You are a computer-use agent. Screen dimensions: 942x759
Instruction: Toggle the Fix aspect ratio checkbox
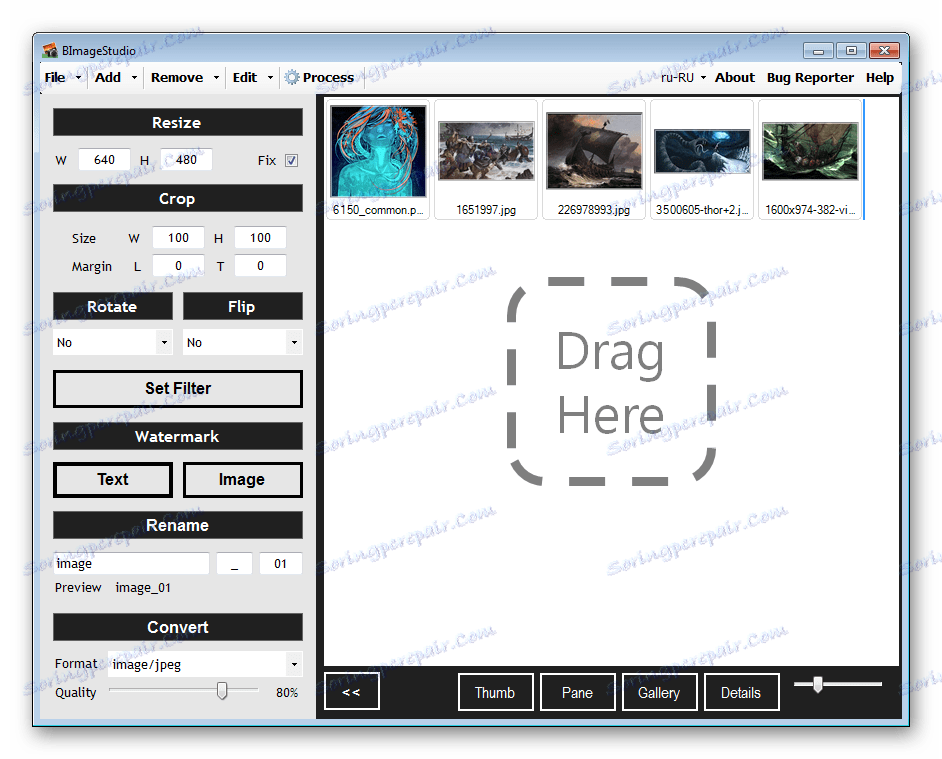[291, 160]
